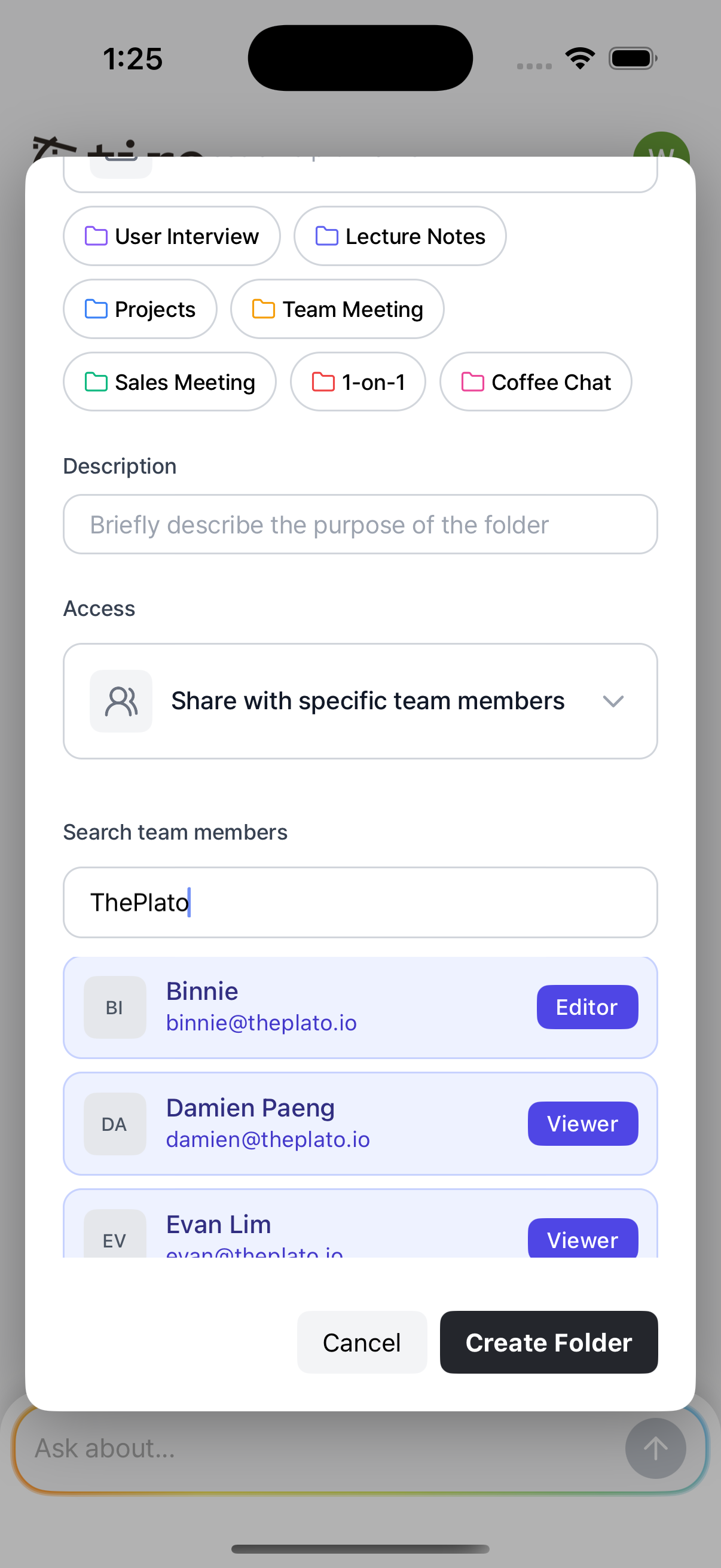Click the green Sales Meeting folder icon
The height and width of the screenshot is (1568, 721).
[x=96, y=382]
